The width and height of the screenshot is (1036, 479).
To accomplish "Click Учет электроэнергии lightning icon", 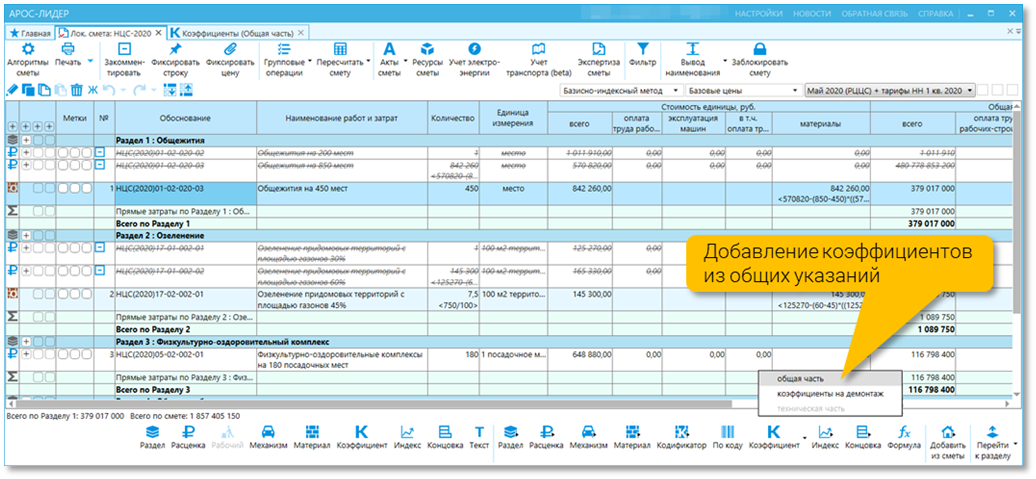I will pos(474,49).
